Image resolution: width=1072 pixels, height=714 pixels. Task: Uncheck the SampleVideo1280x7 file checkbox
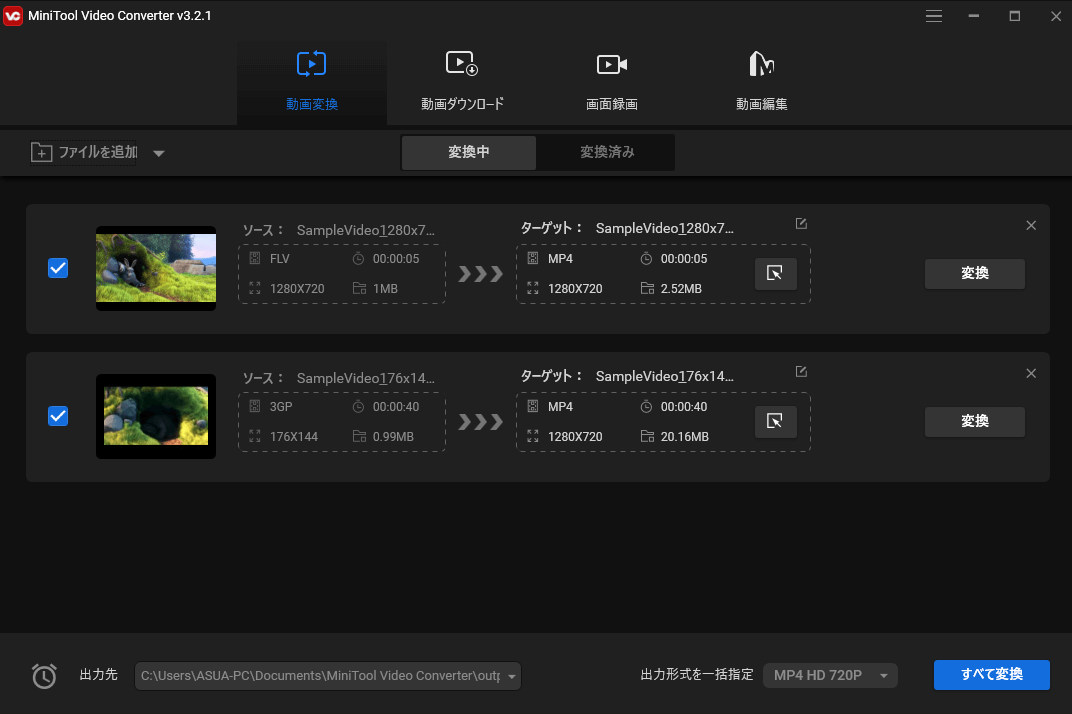click(58, 268)
